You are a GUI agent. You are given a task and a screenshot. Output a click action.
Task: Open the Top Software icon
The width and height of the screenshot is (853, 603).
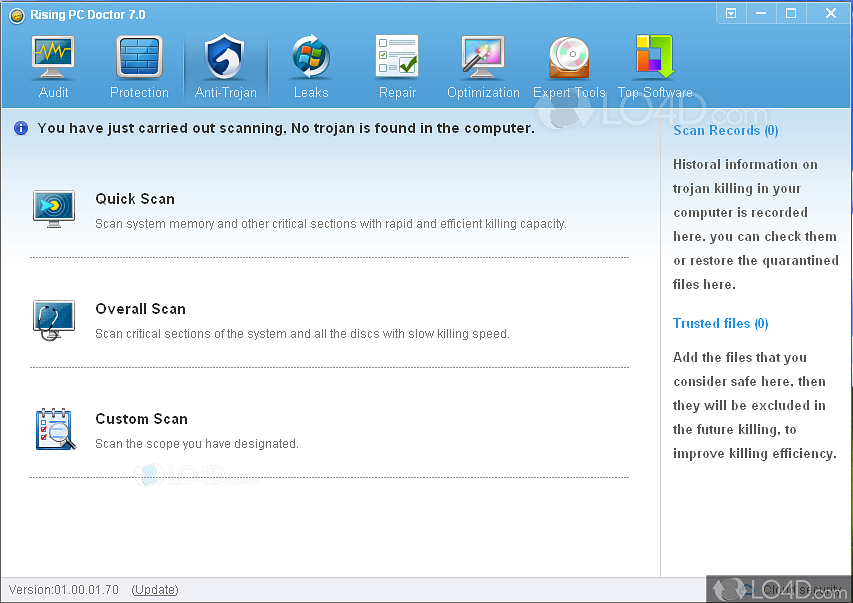[655, 57]
